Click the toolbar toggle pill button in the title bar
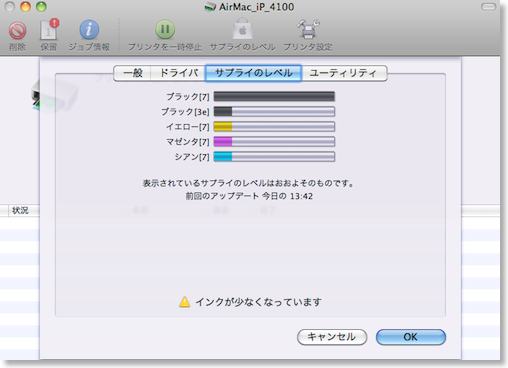Viewport: 508px width, 368px height. coord(489,7)
